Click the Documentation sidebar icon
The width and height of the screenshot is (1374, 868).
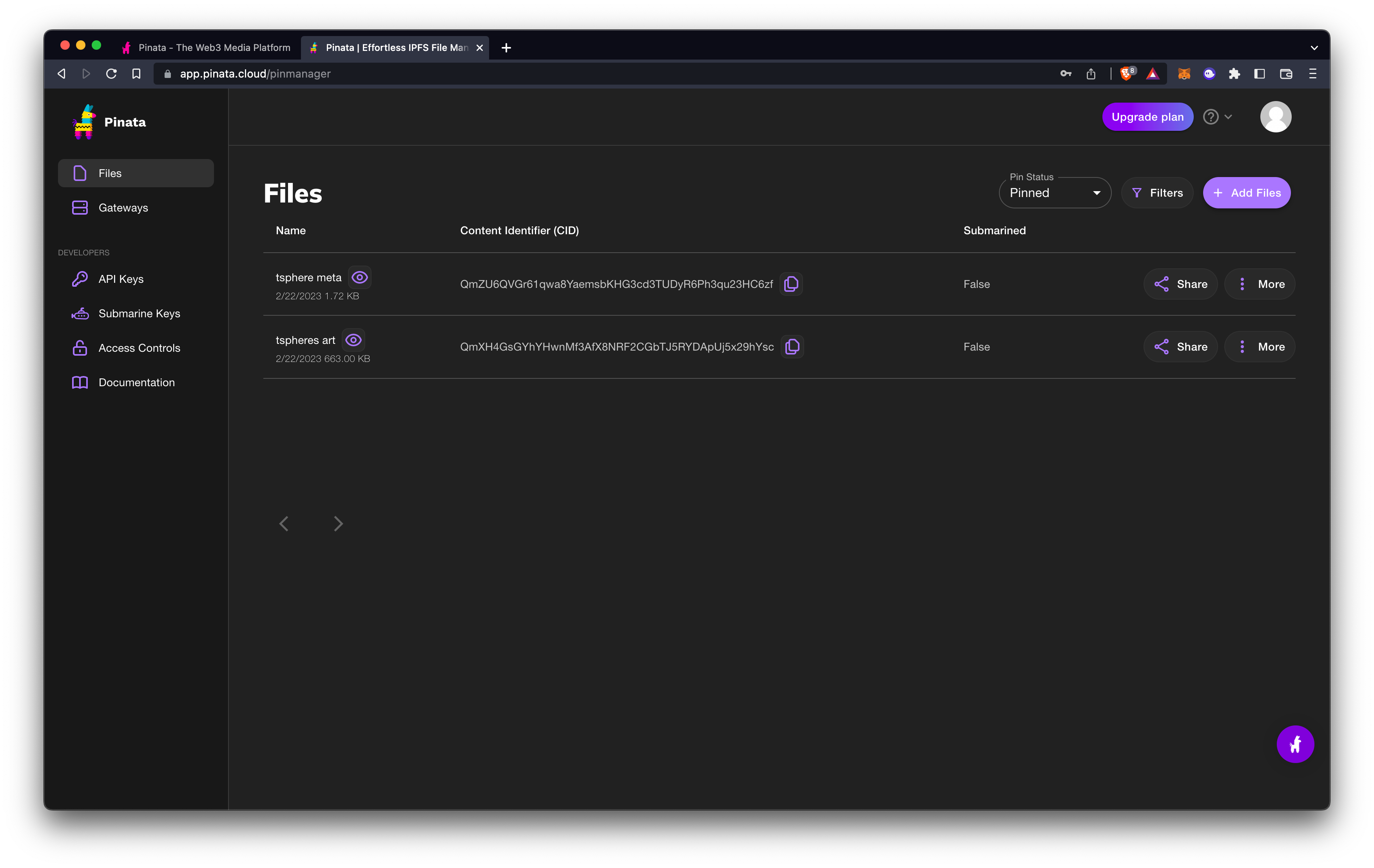[79, 382]
